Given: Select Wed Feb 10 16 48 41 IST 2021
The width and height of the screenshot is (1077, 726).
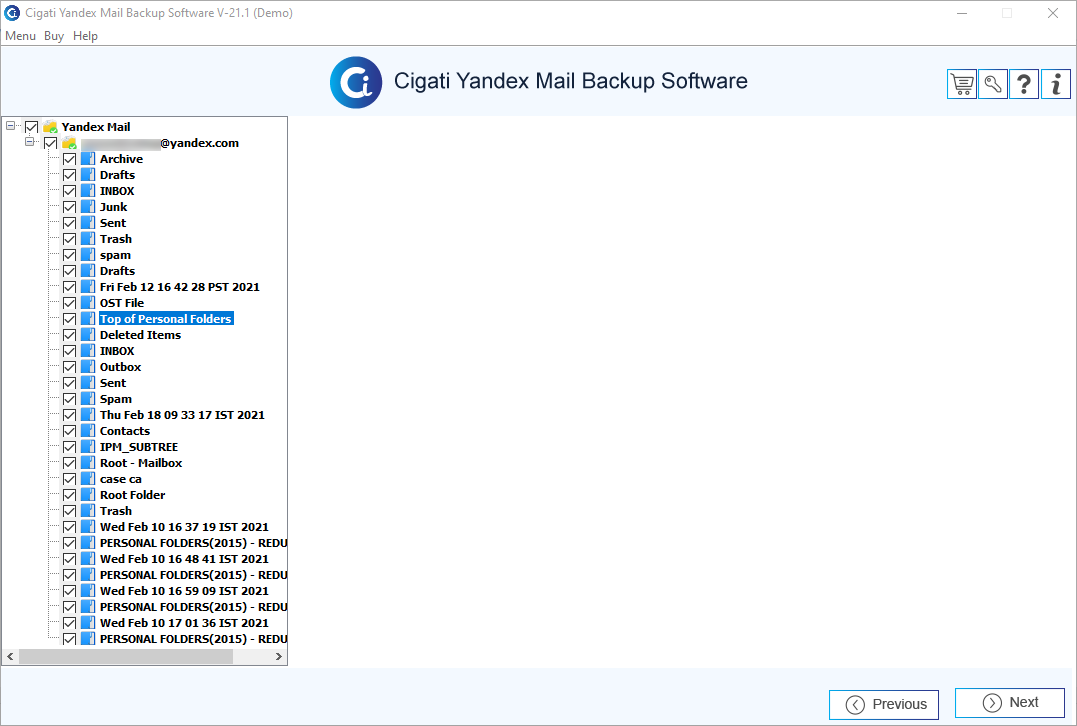Looking at the screenshot, I should pos(184,559).
